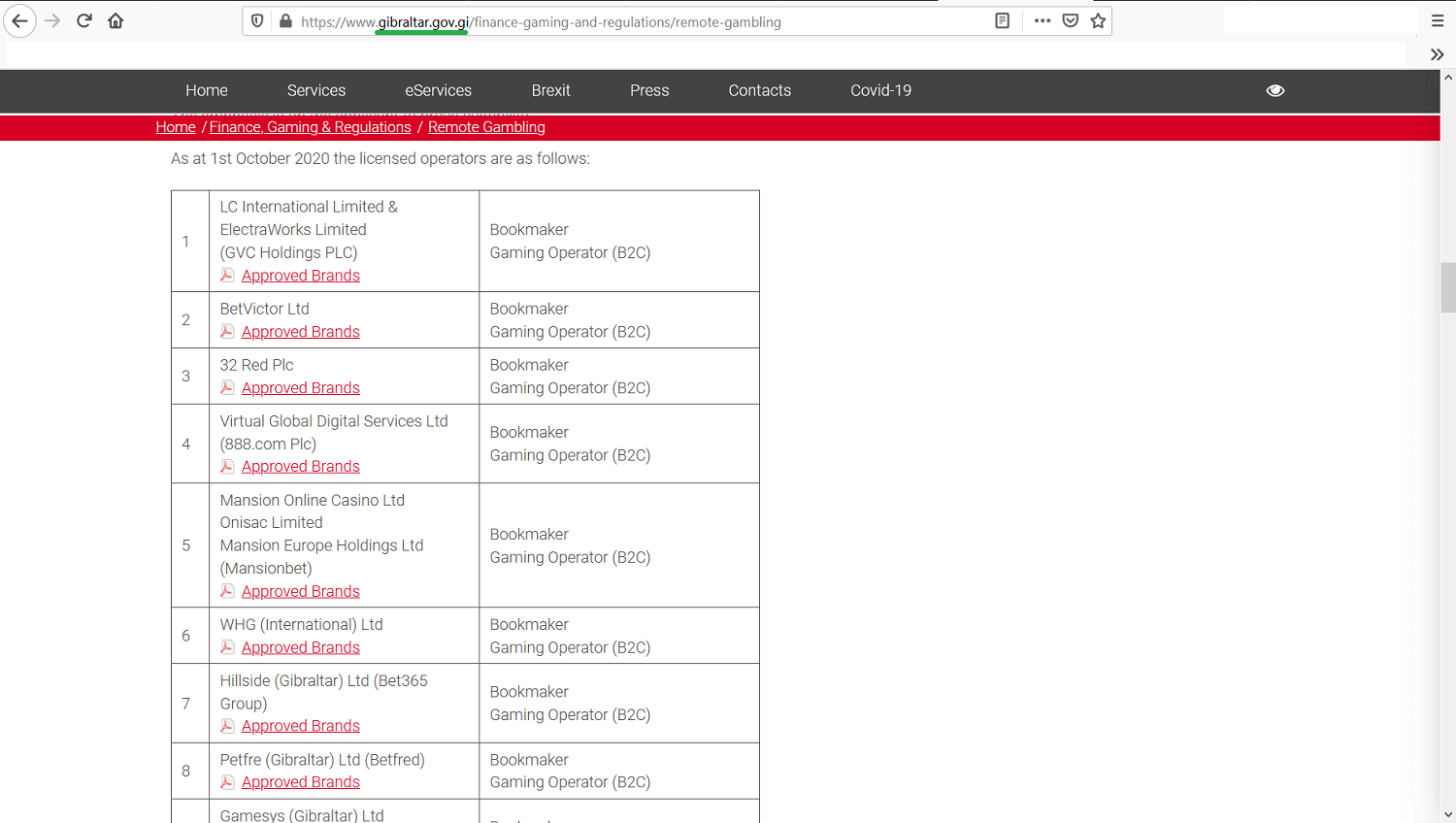
Task: Select the 'ElectraWorks Limited' text
Action: point(293,230)
